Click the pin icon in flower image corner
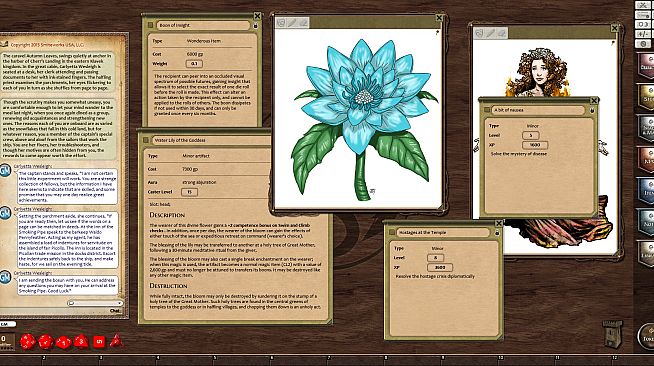The width and height of the screenshot is (654, 366). pos(437,33)
